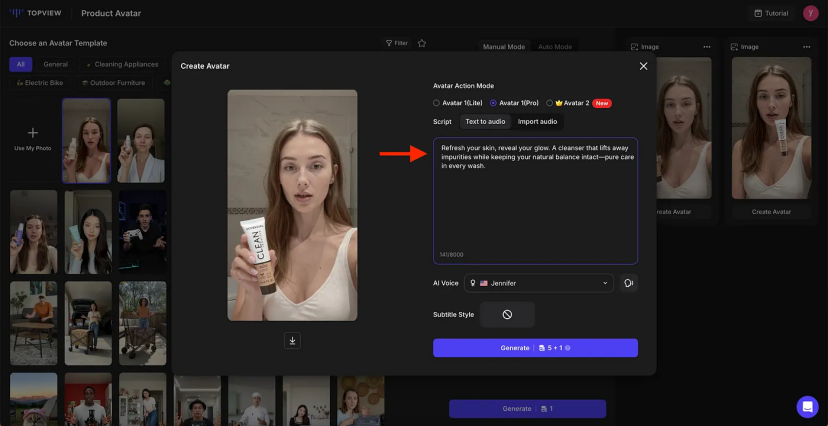The width and height of the screenshot is (828, 426).
Task: Click the avatar preview image in dialog
Action: (292, 205)
